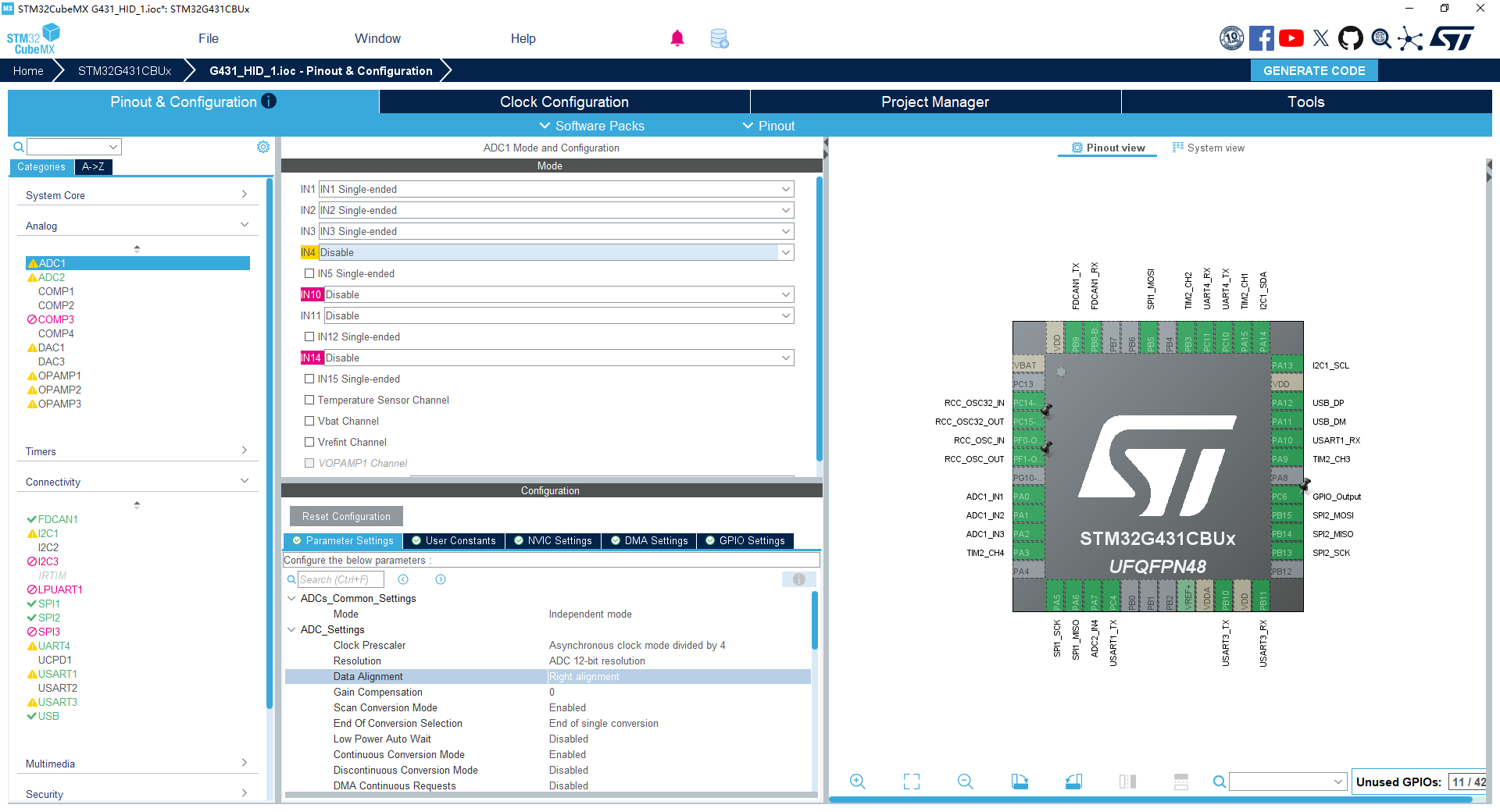Go to Home breadcrumb
The height and width of the screenshot is (812, 1500).
28,70
